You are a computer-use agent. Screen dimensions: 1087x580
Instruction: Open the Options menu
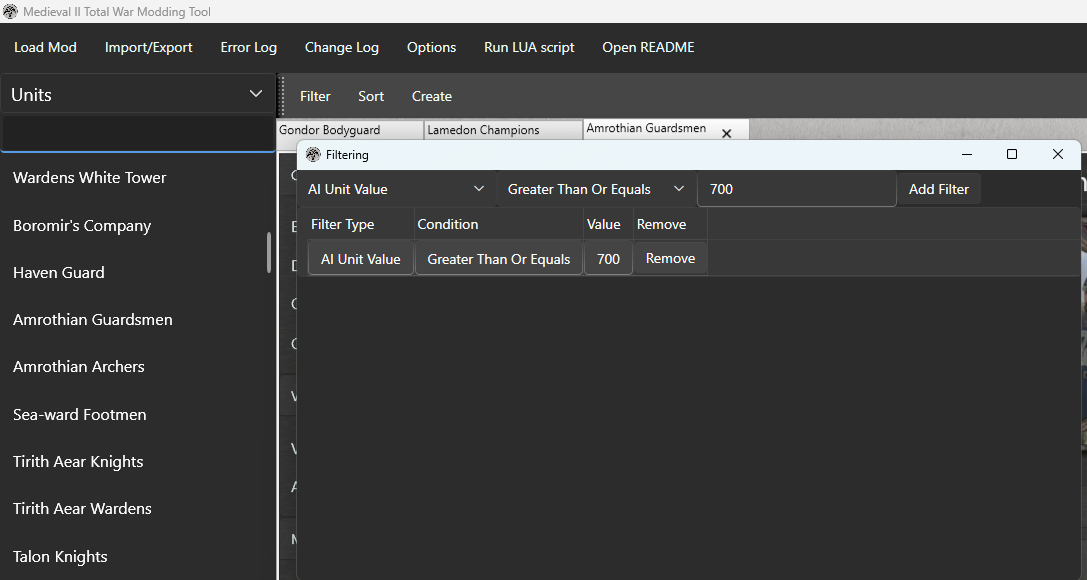[431, 47]
